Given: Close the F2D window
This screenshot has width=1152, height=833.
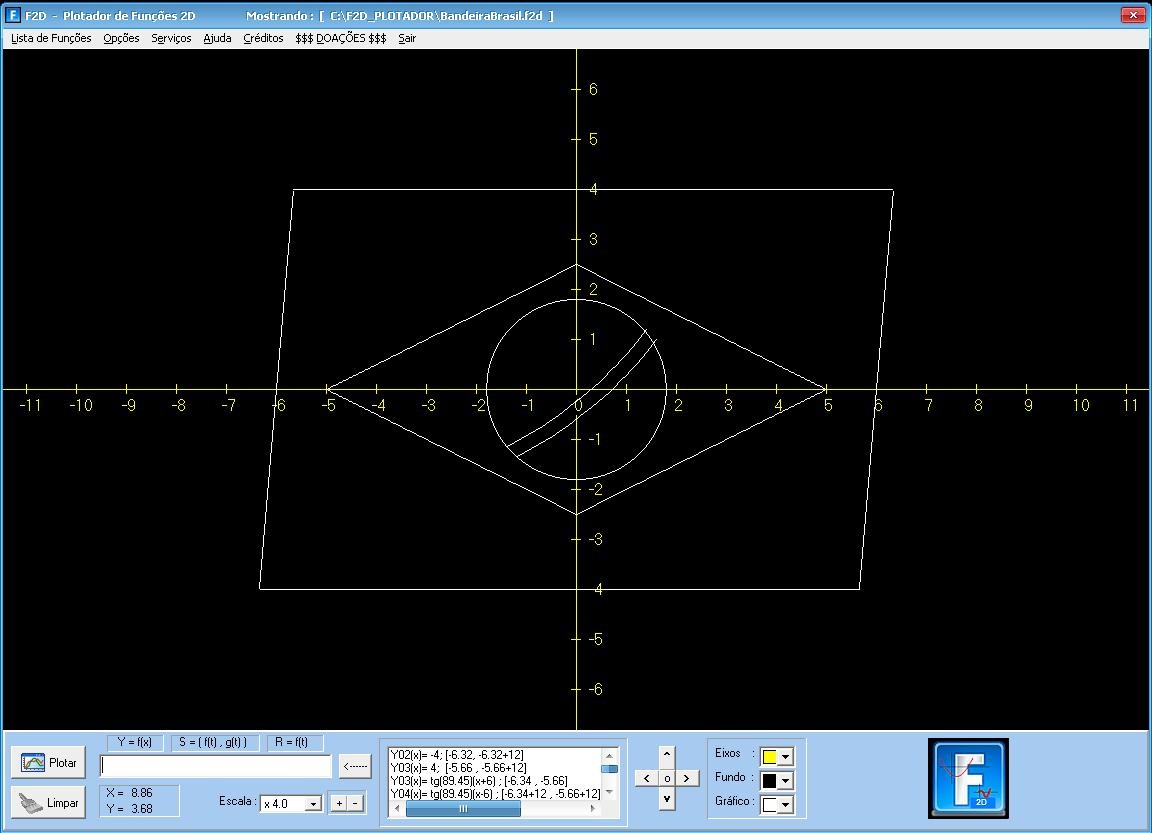Looking at the screenshot, I should [x=1133, y=15].
